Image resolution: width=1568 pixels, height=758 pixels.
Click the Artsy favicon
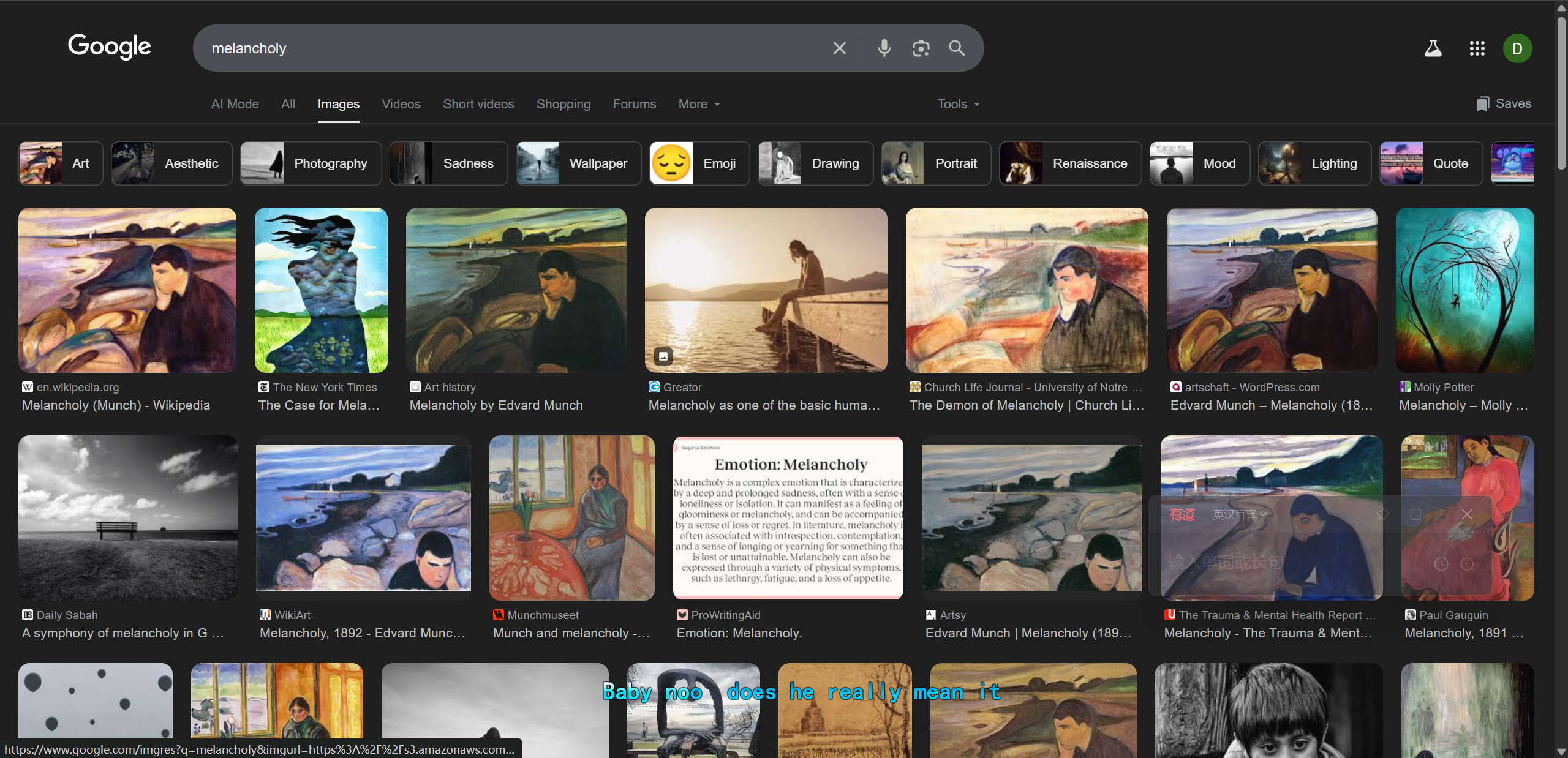[x=931, y=615]
